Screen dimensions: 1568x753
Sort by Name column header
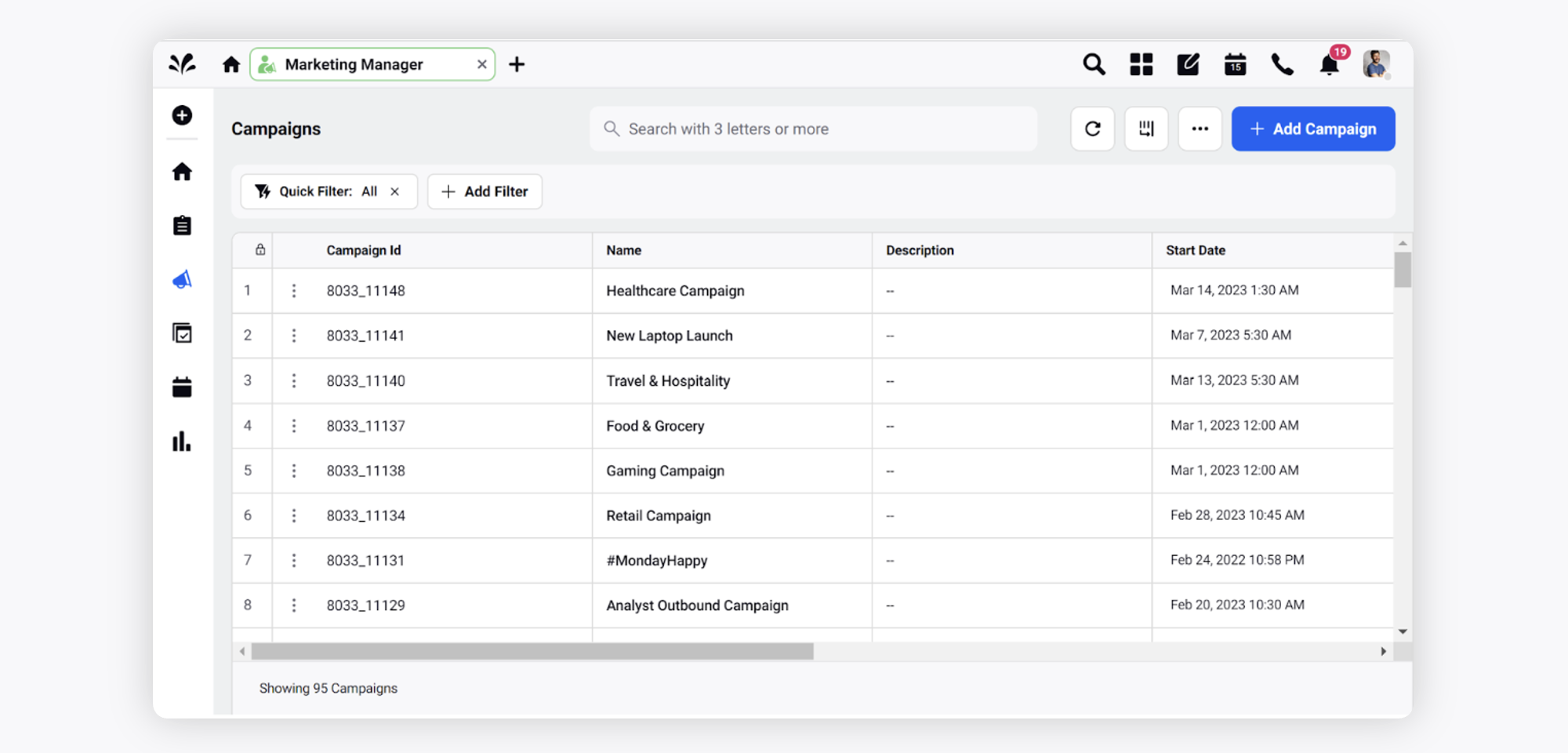624,250
